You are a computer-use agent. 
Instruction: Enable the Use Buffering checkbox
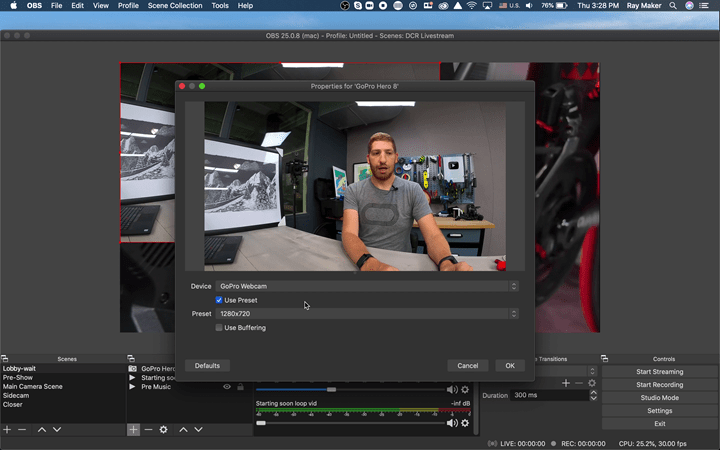tap(219, 327)
